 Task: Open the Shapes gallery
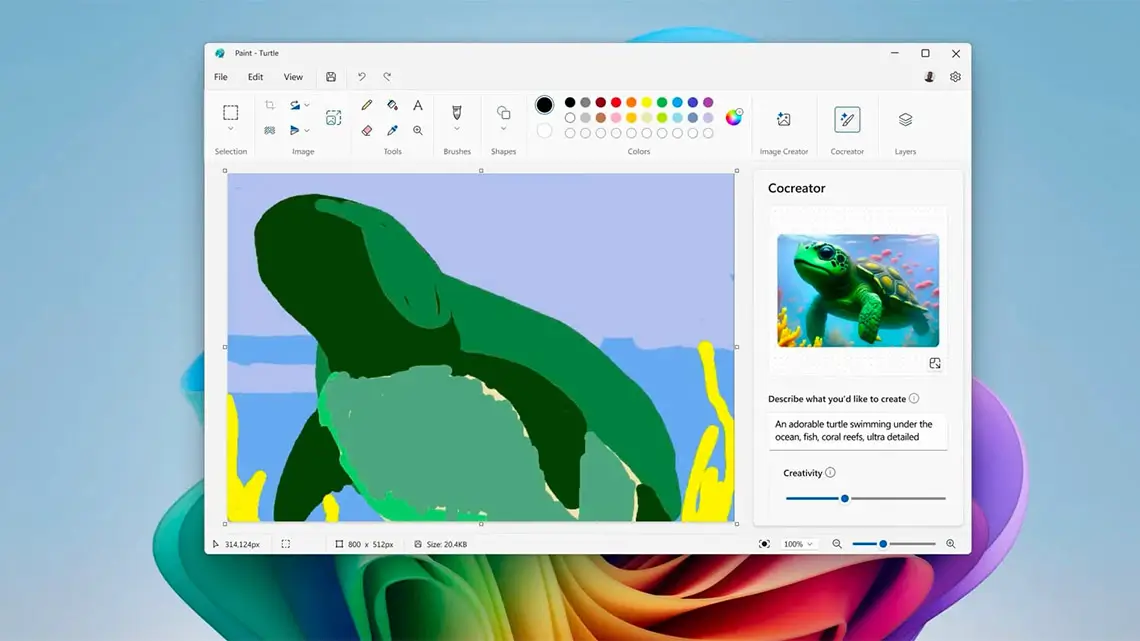tap(503, 112)
